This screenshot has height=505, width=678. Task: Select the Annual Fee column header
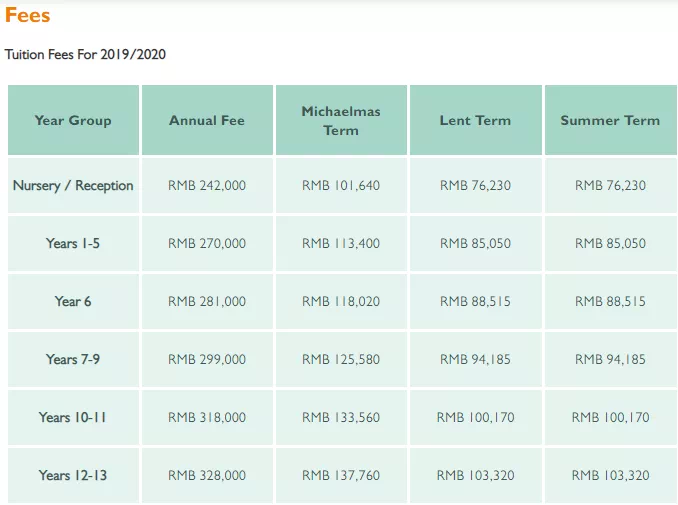pyautogui.click(x=207, y=120)
